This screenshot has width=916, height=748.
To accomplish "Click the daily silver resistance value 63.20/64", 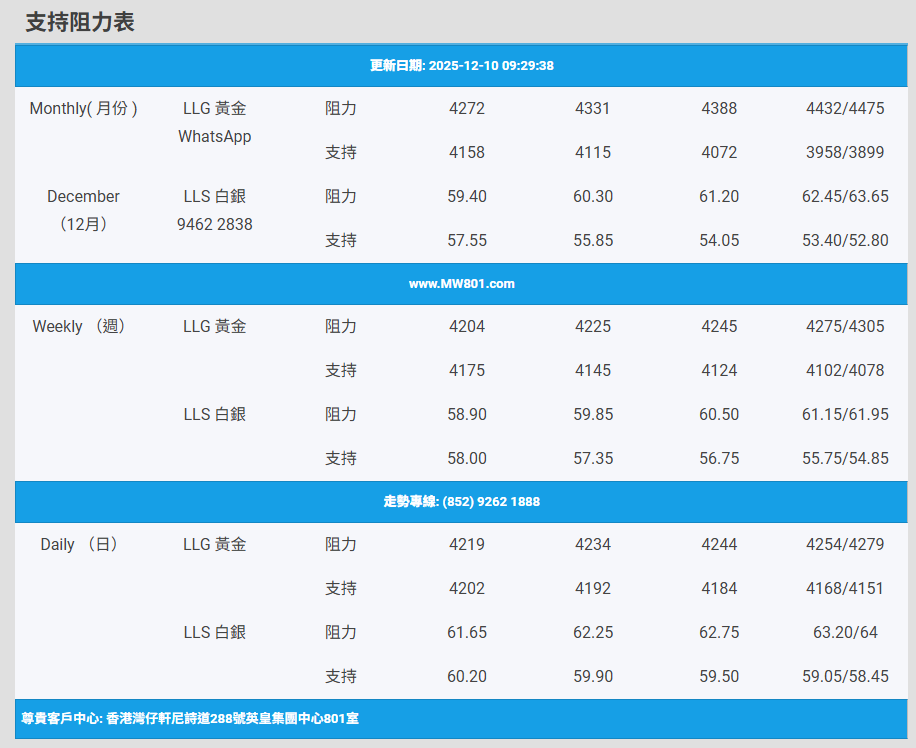I will [x=845, y=633].
